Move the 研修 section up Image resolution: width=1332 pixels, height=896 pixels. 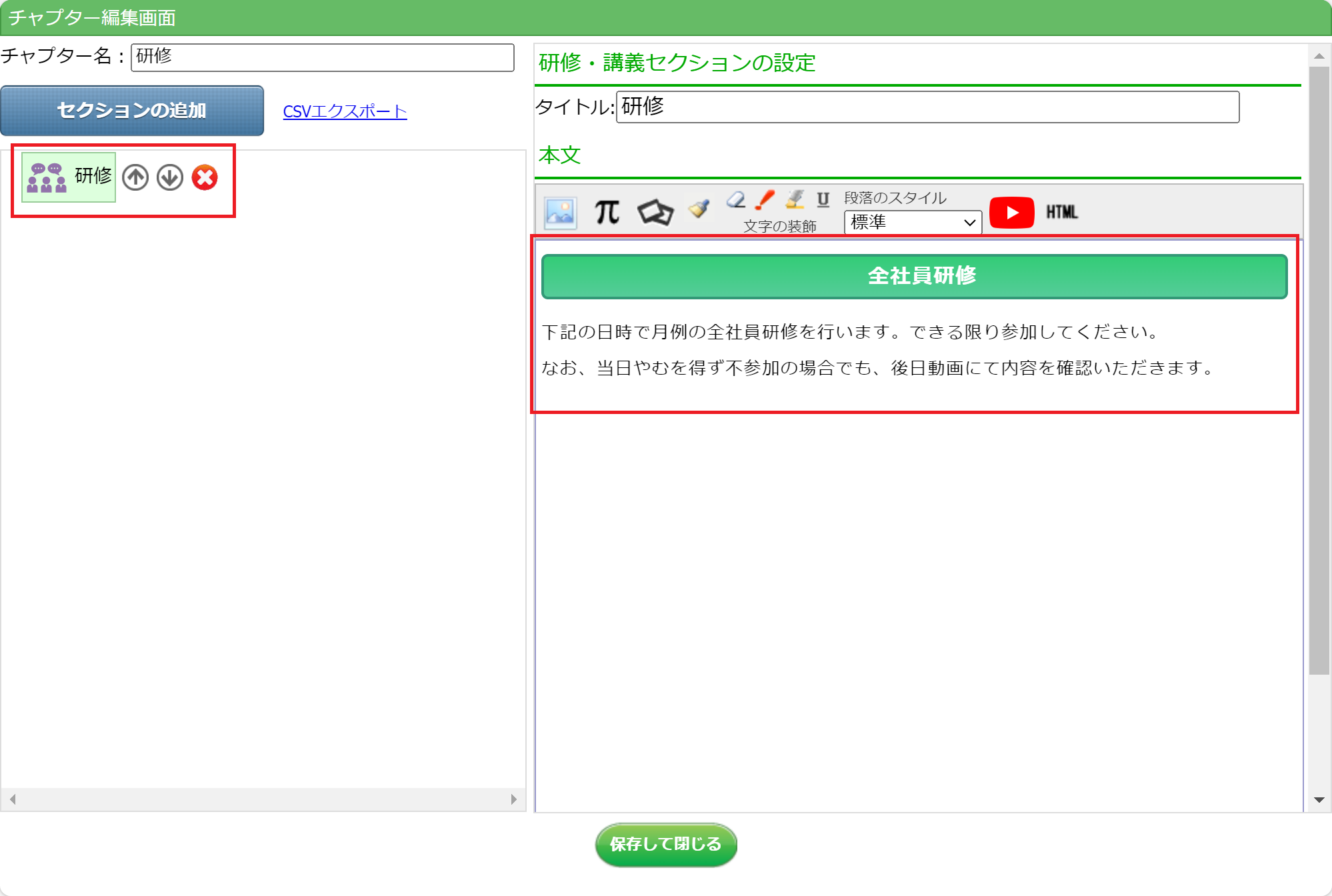pos(135,177)
